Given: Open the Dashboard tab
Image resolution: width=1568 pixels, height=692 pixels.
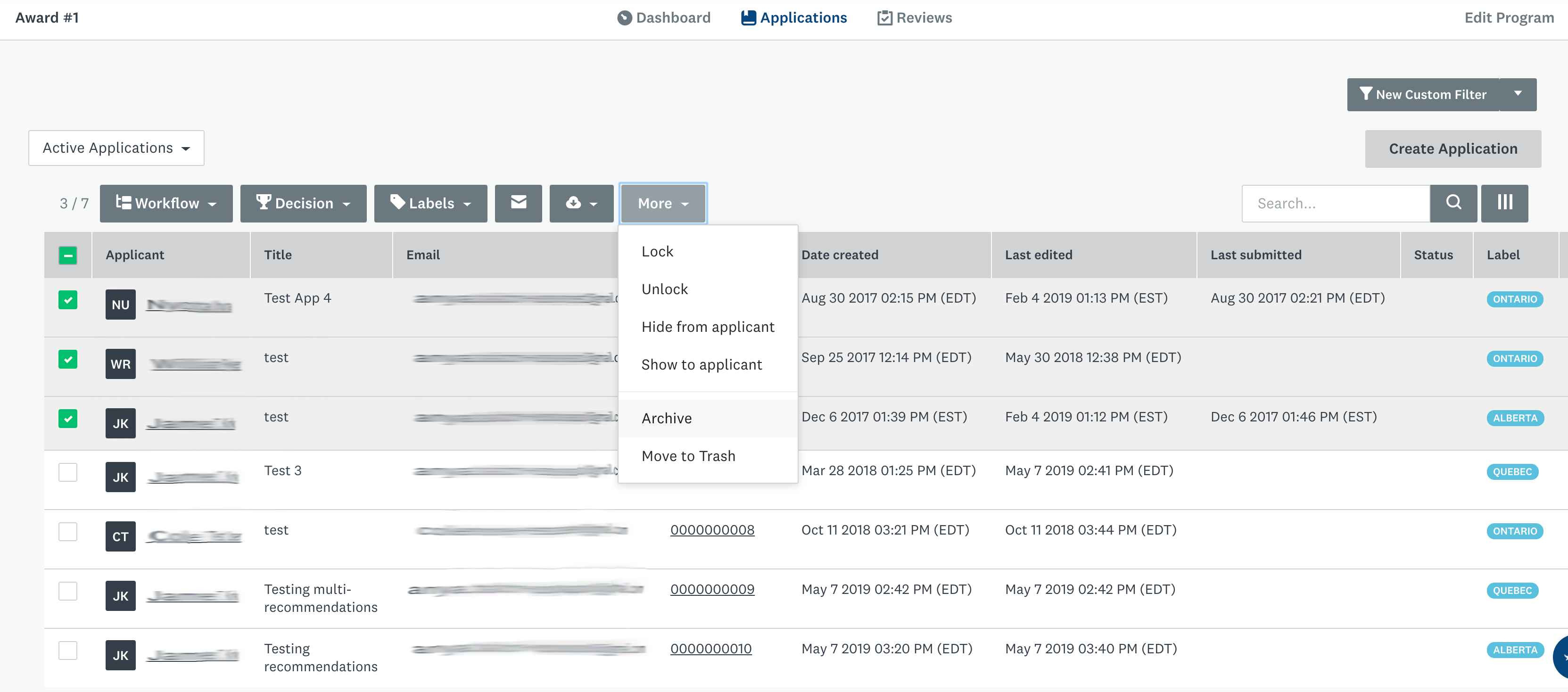Looking at the screenshot, I should click(x=663, y=17).
